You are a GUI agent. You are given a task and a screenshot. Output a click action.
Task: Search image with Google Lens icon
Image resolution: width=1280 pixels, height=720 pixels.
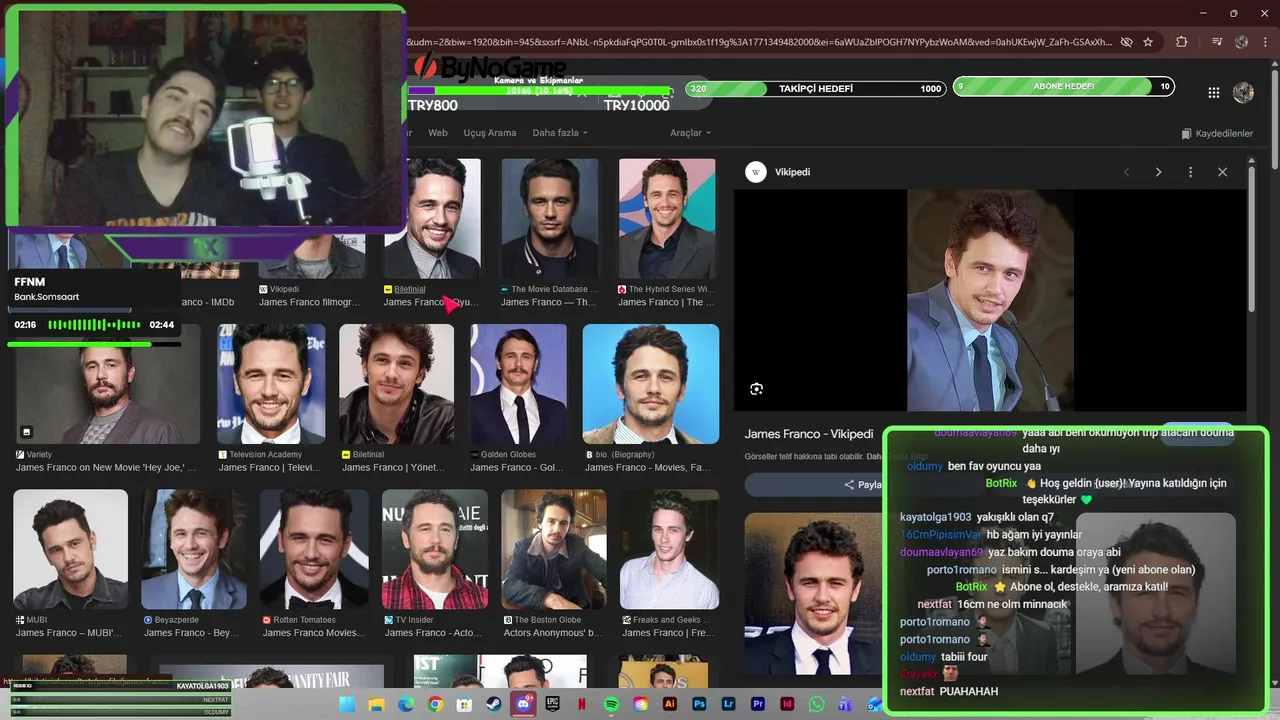click(756, 389)
